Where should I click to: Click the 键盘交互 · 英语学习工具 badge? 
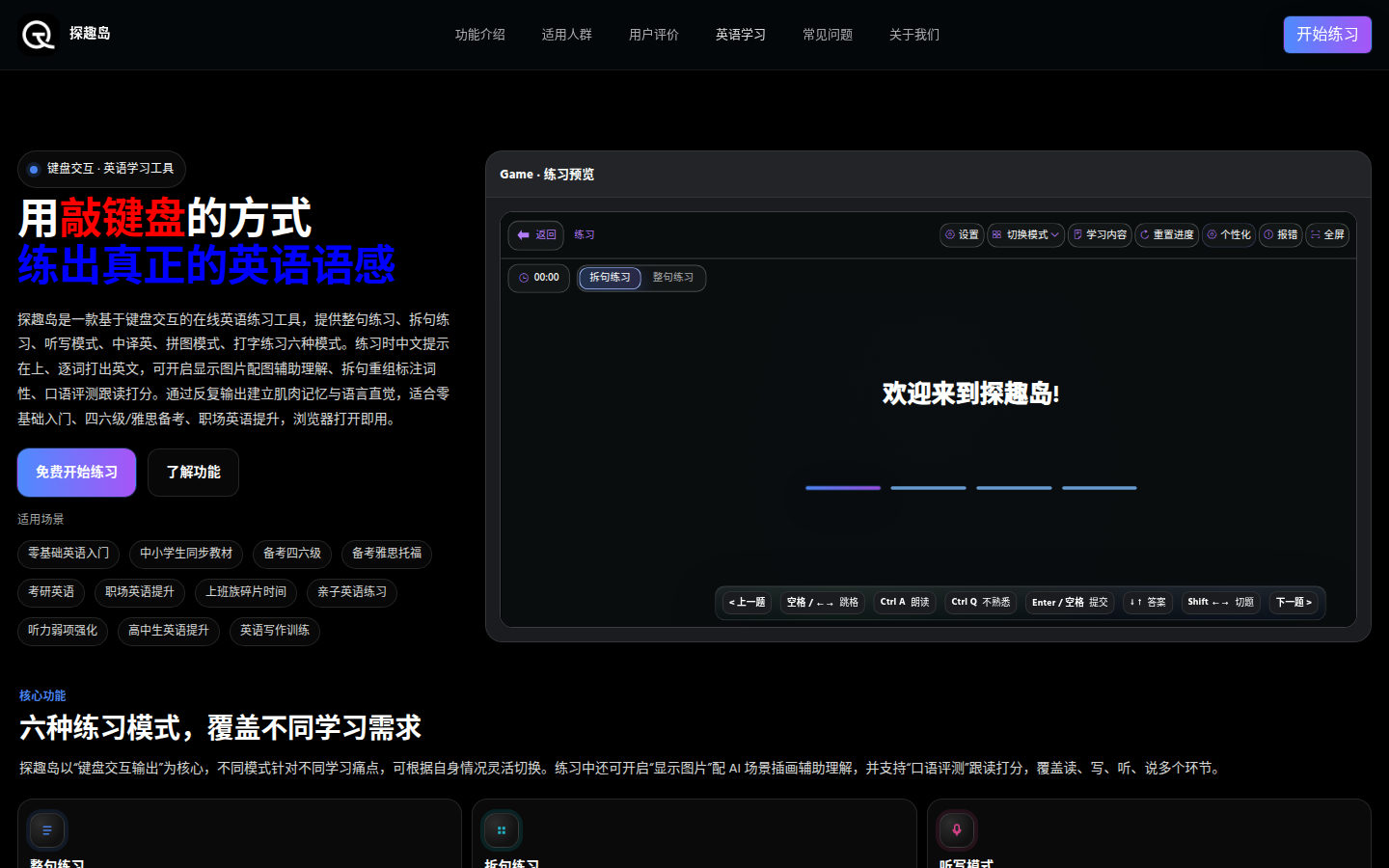101,169
